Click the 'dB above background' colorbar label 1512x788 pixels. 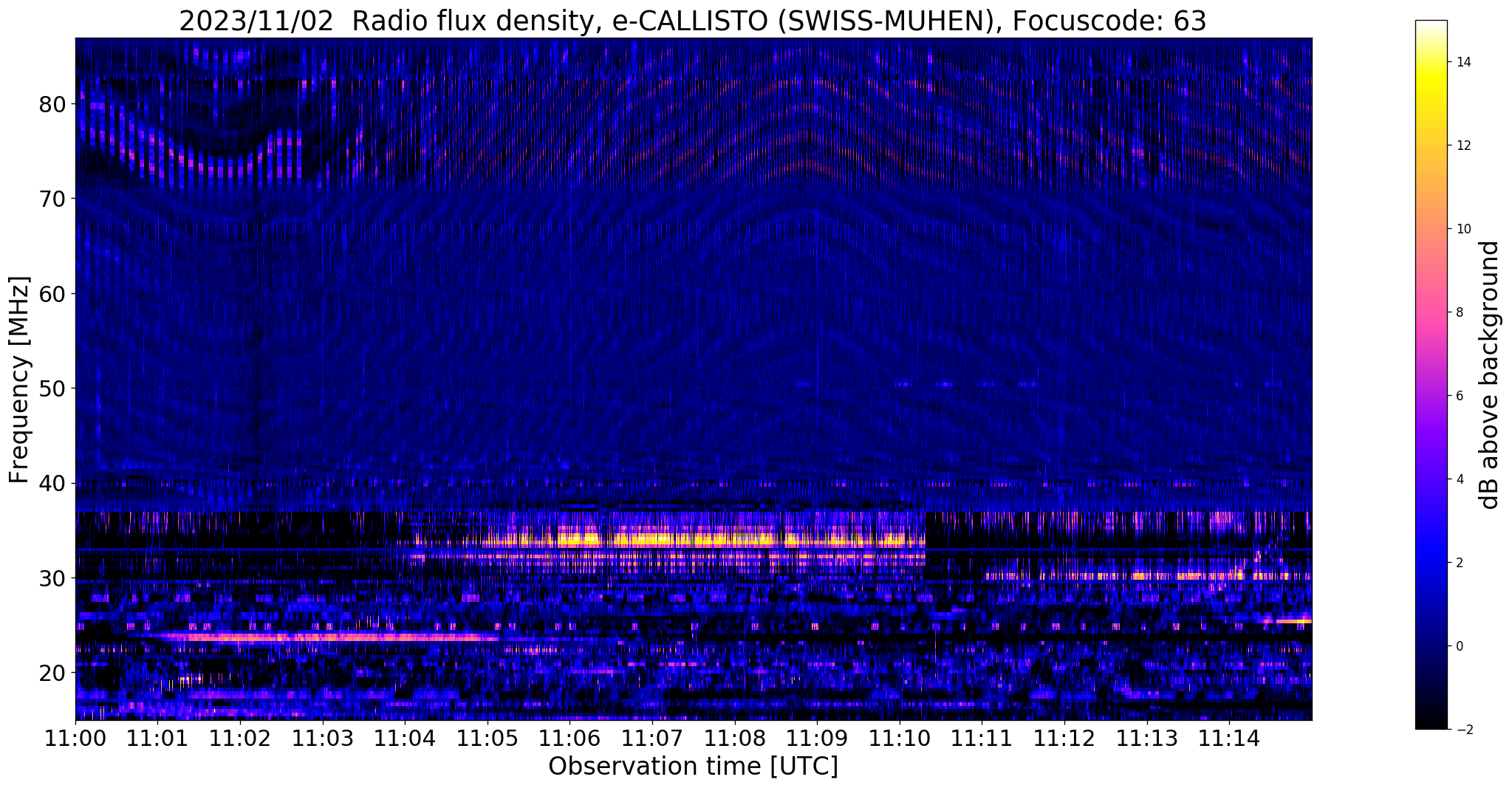point(1489,375)
